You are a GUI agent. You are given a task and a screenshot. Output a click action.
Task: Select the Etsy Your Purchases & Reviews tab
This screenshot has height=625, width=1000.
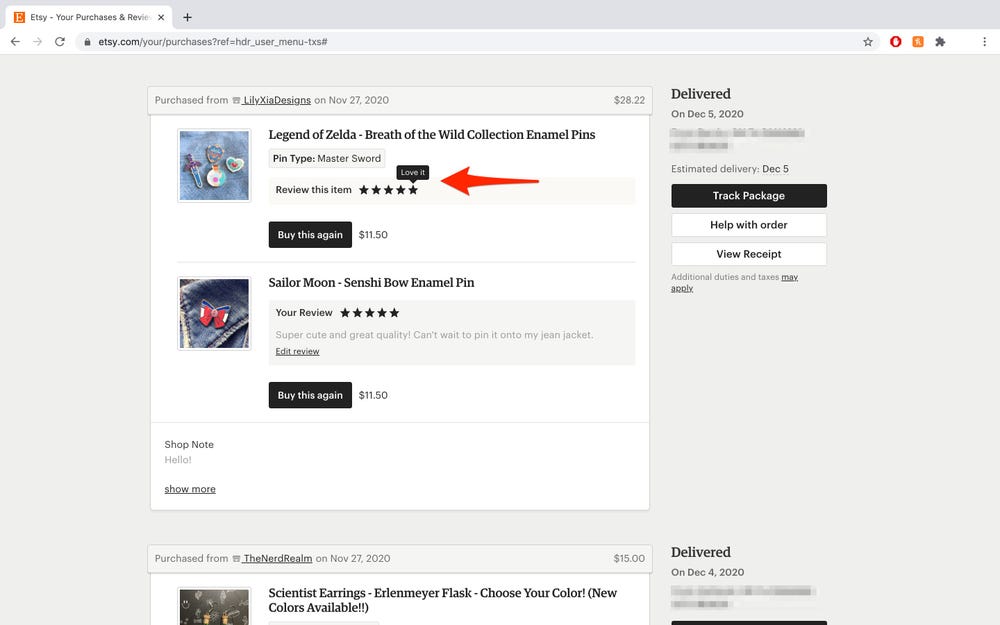pos(89,17)
